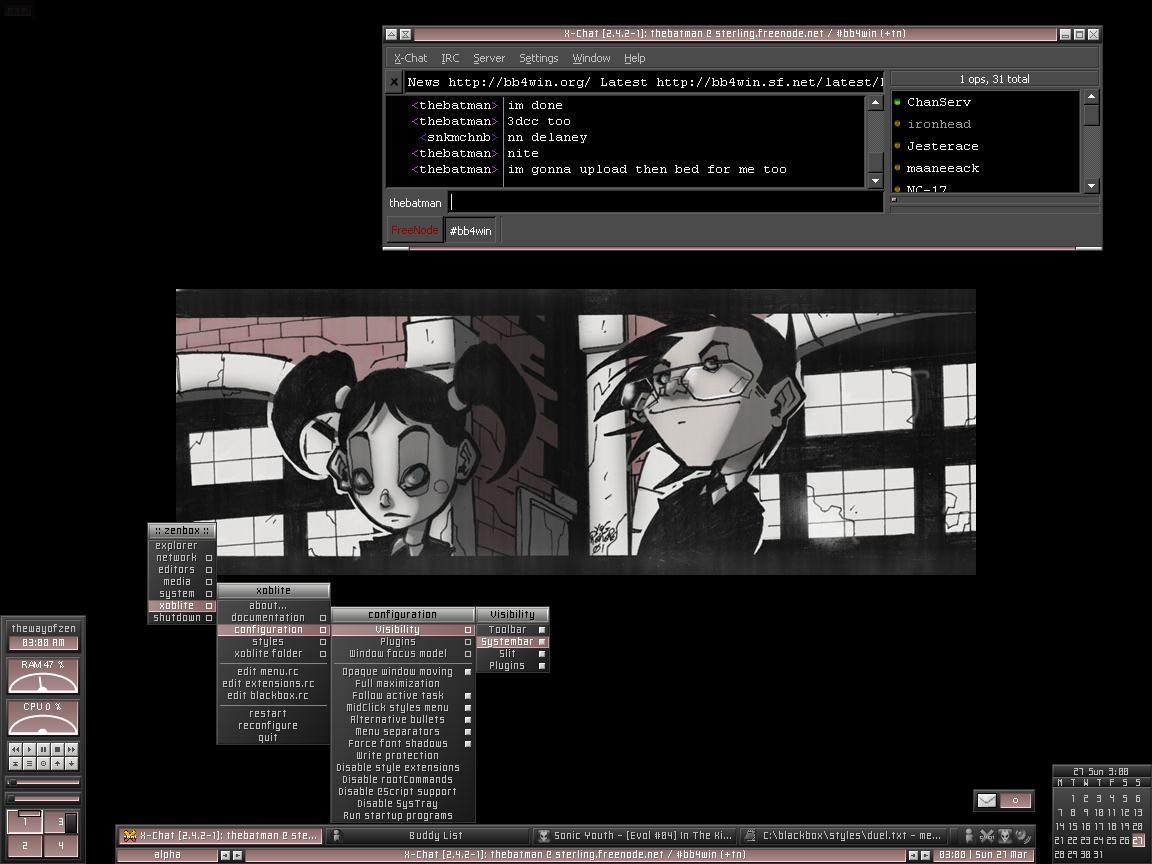Adjust the lower slider below media controls
Image resolution: width=1152 pixels, height=864 pixels.
(x=43, y=798)
